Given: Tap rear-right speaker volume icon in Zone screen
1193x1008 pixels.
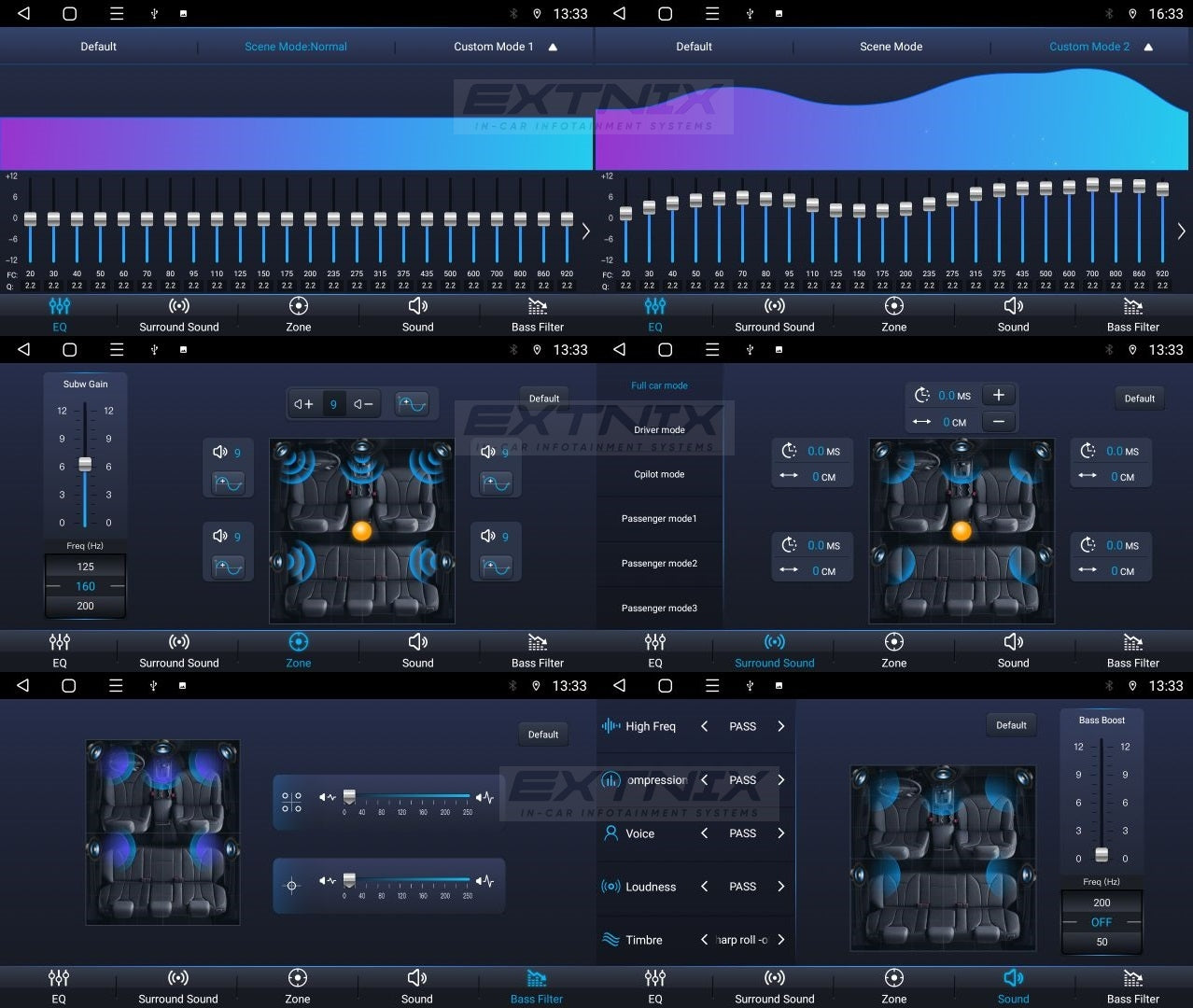Looking at the screenshot, I should click(488, 536).
